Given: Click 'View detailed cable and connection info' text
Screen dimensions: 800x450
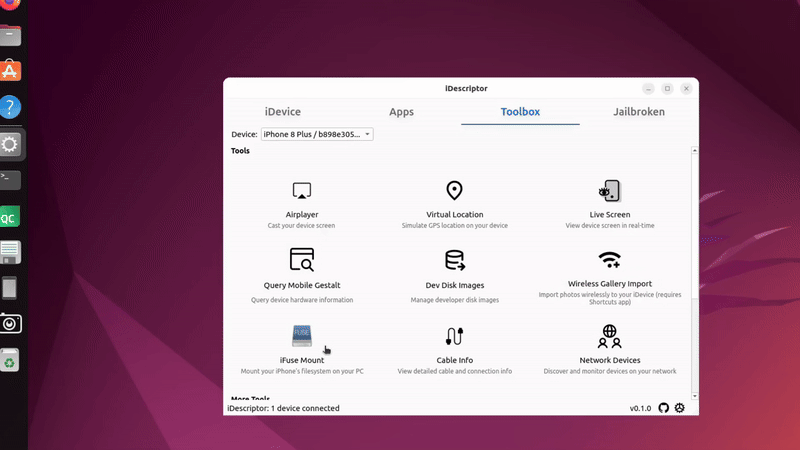Looking at the screenshot, I should tap(455, 371).
